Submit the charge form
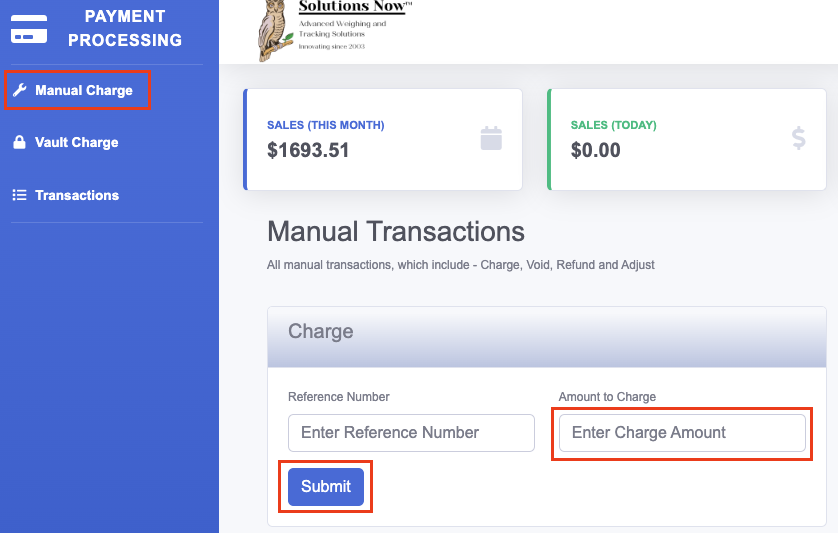This screenshot has width=838, height=533. click(x=326, y=486)
